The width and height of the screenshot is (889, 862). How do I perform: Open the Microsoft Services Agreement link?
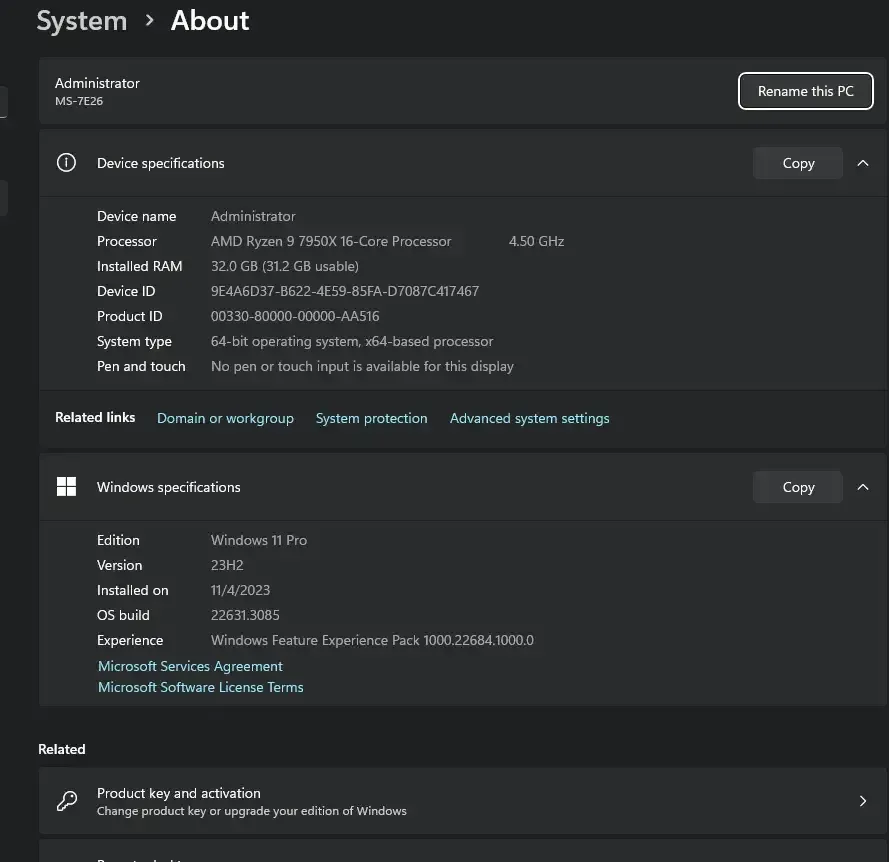point(190,666)
